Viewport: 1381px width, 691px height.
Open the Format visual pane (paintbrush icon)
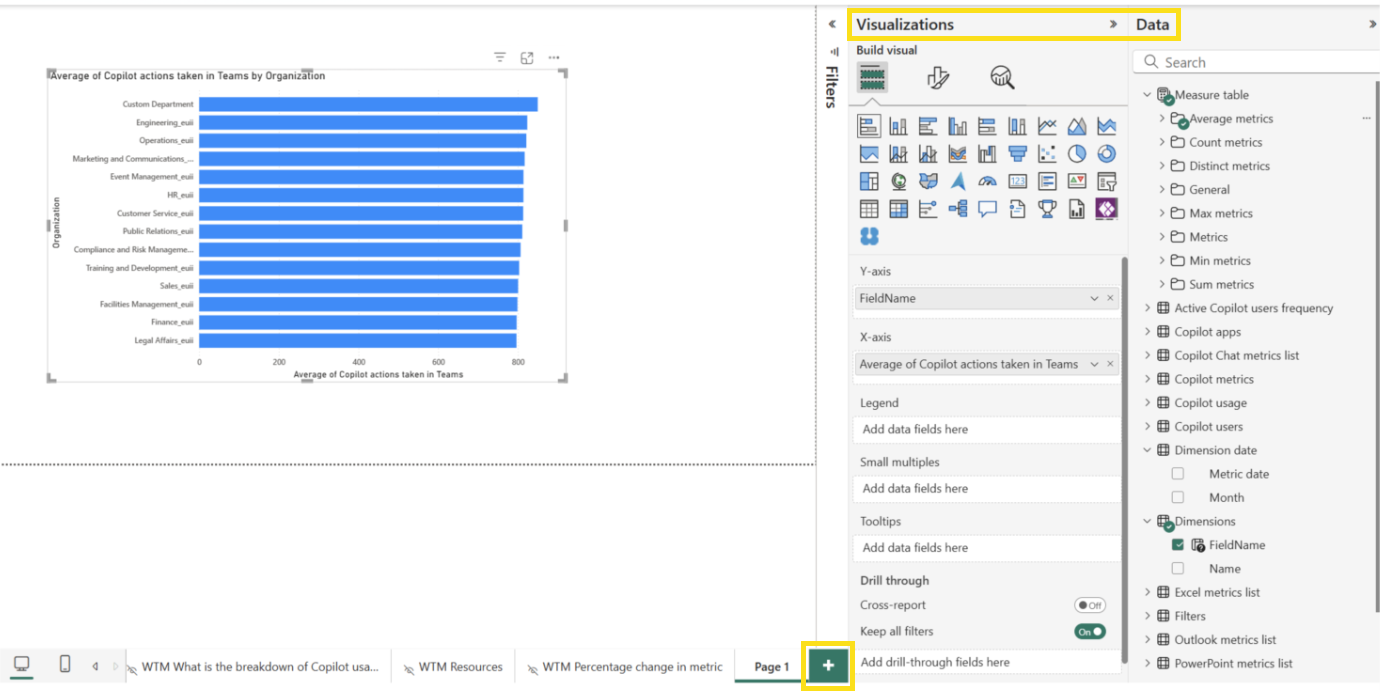[x=937, y=76]
